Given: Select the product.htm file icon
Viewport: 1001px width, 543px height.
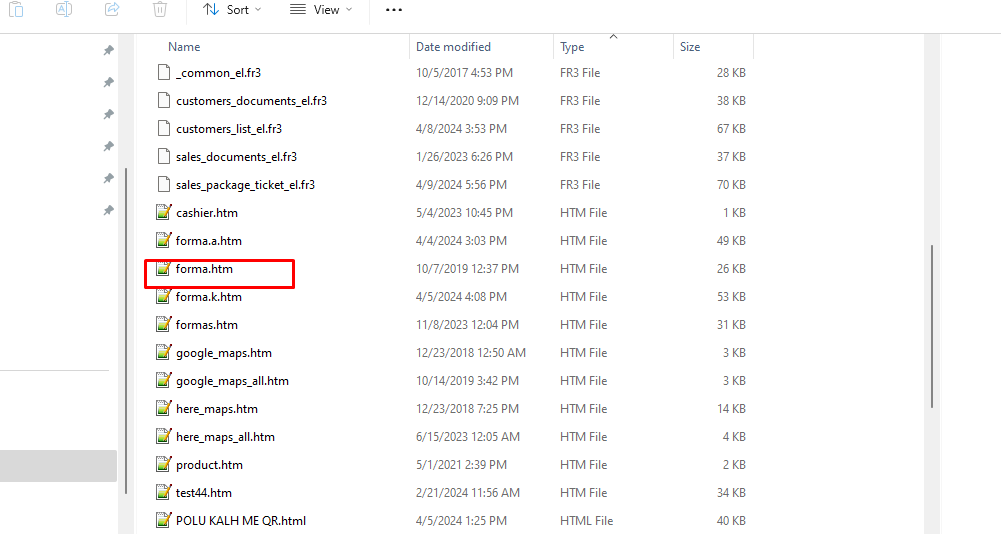Looking at the screenshot, I should (x=163, y=465).
